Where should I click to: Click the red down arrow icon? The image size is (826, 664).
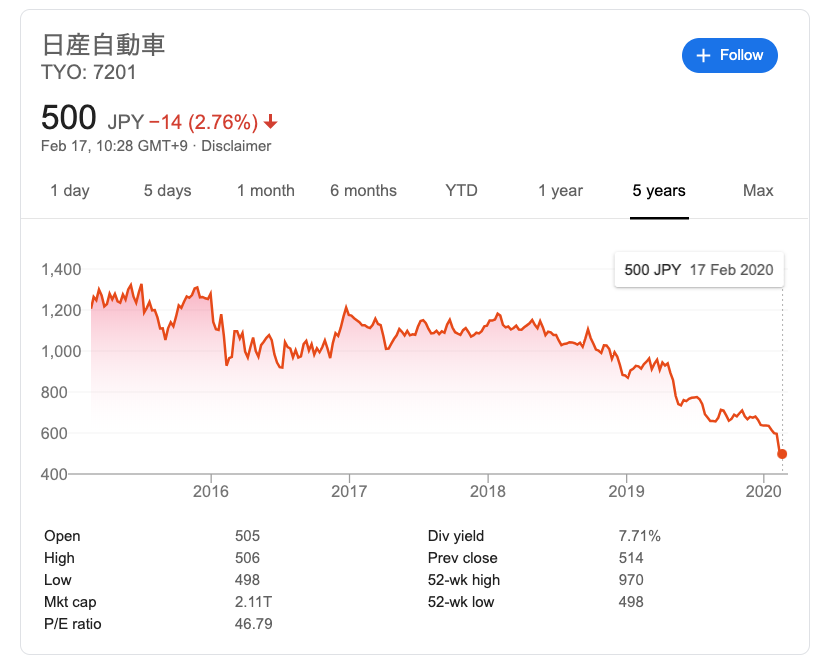(x=270, y=122)
